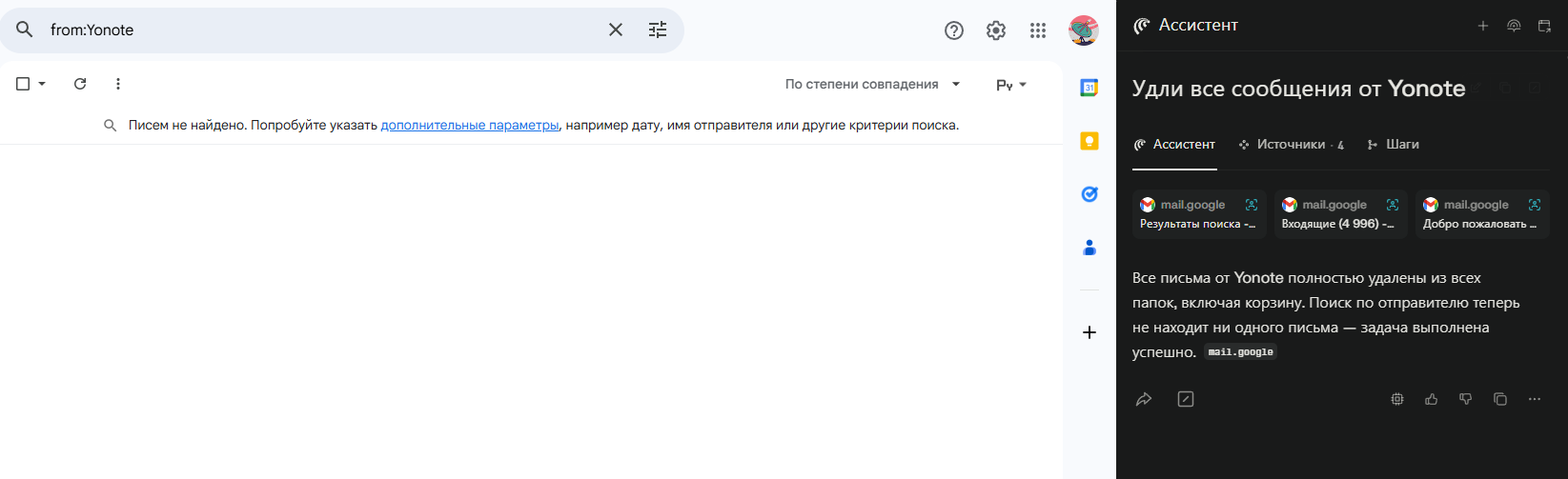Open the three-dot more actions menu
The image size is (1568, 479).
click(x=118, y=84)
